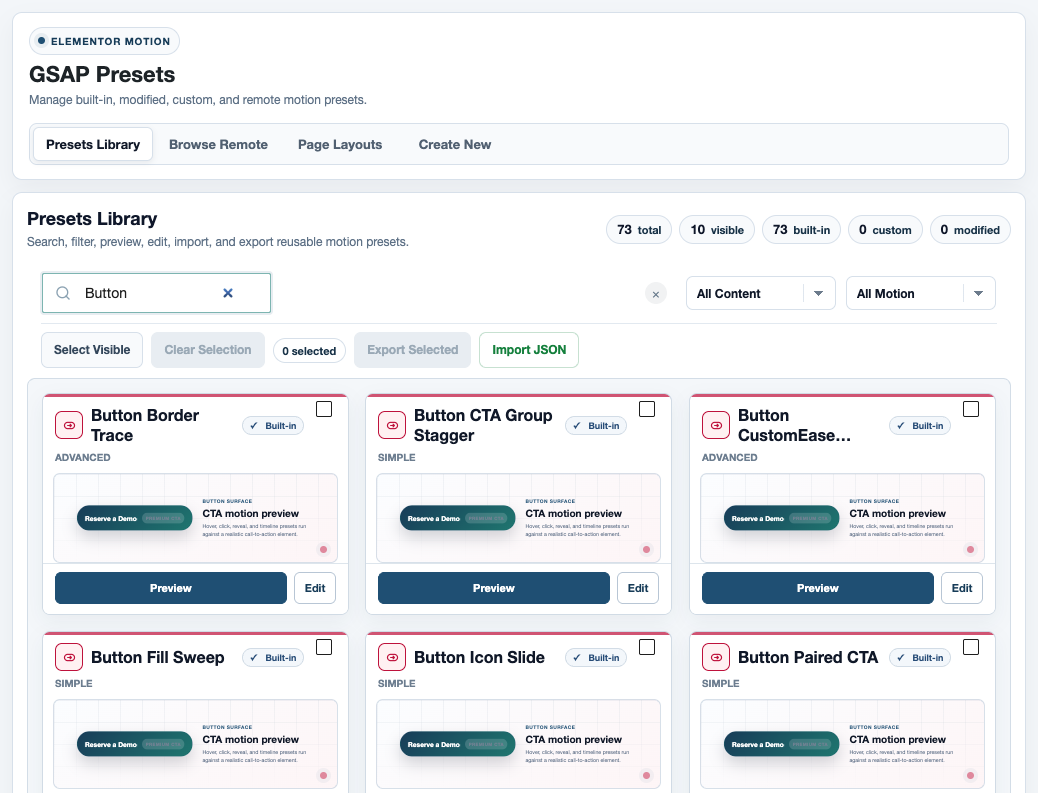The image size is (1038, 793).
Task: Edit the Button CustomEase preset
Action: (962, 588)
